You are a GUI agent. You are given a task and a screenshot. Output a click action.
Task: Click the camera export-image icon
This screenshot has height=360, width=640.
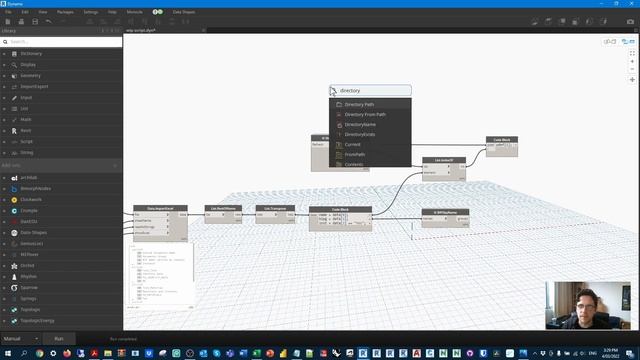click(630, 22)
